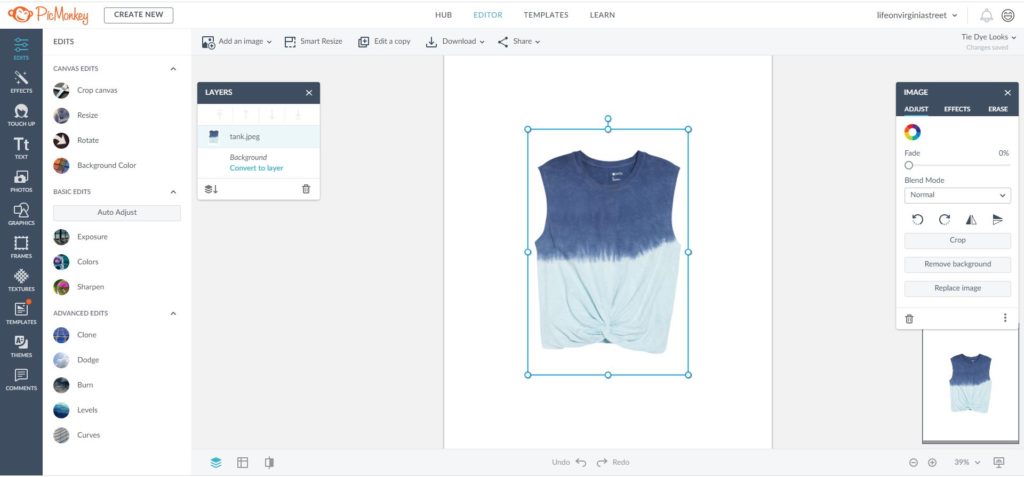
Task: Click the Crop canvas icon
Action: pos(62,90)
